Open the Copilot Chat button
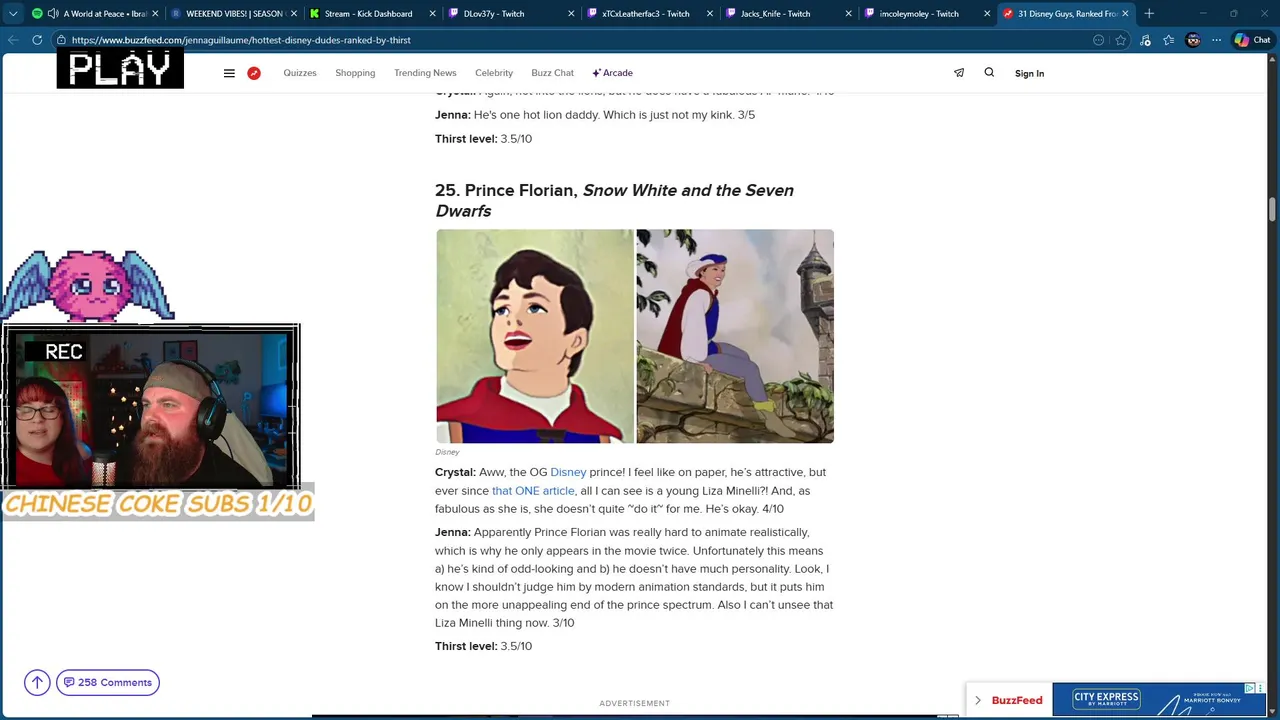This screenshot has height=720, width=1280. coord(1252,40)
